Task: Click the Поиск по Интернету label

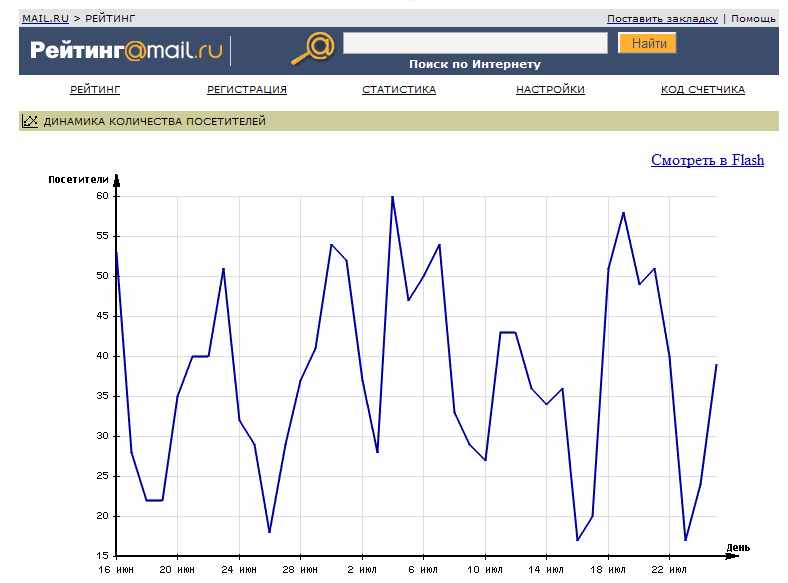Action: (x=474, y=64)
